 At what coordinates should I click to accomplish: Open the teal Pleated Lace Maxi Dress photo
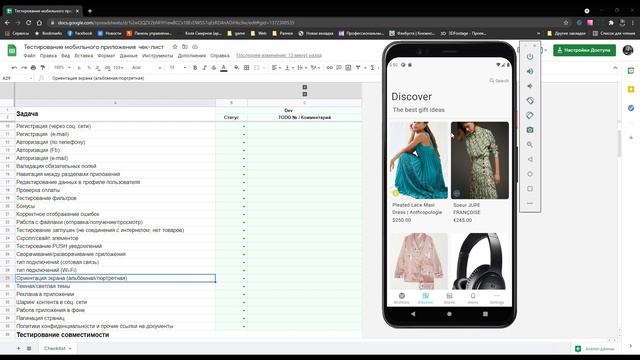point(419,160)
